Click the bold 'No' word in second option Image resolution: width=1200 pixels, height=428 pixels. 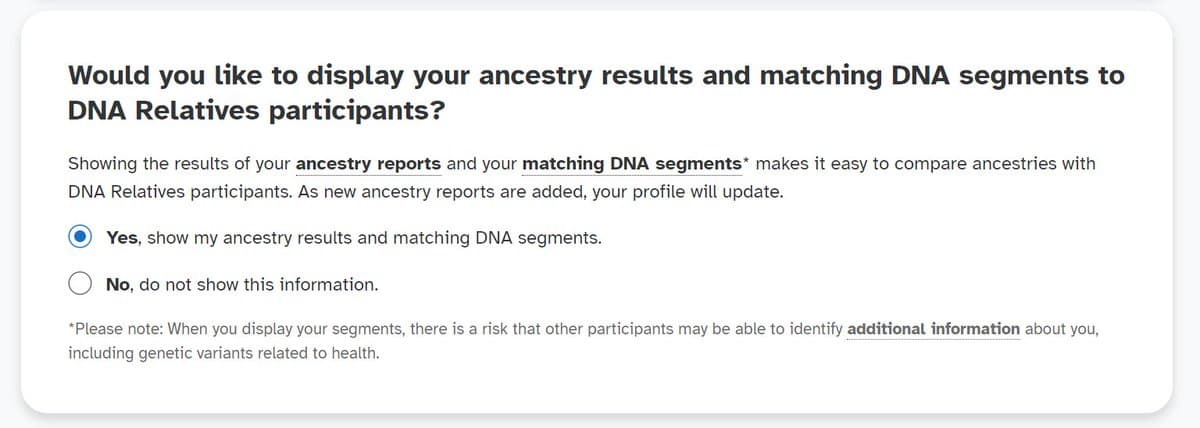[119, 284]
